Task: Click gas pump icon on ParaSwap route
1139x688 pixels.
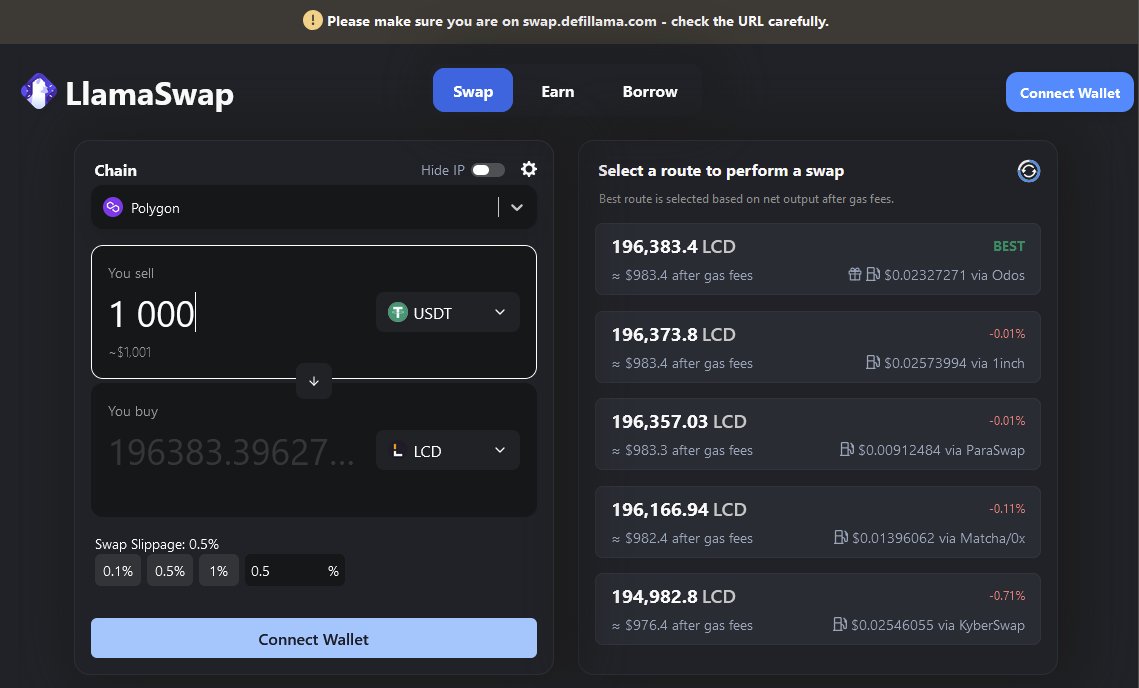Action: (x=846, y=449)
